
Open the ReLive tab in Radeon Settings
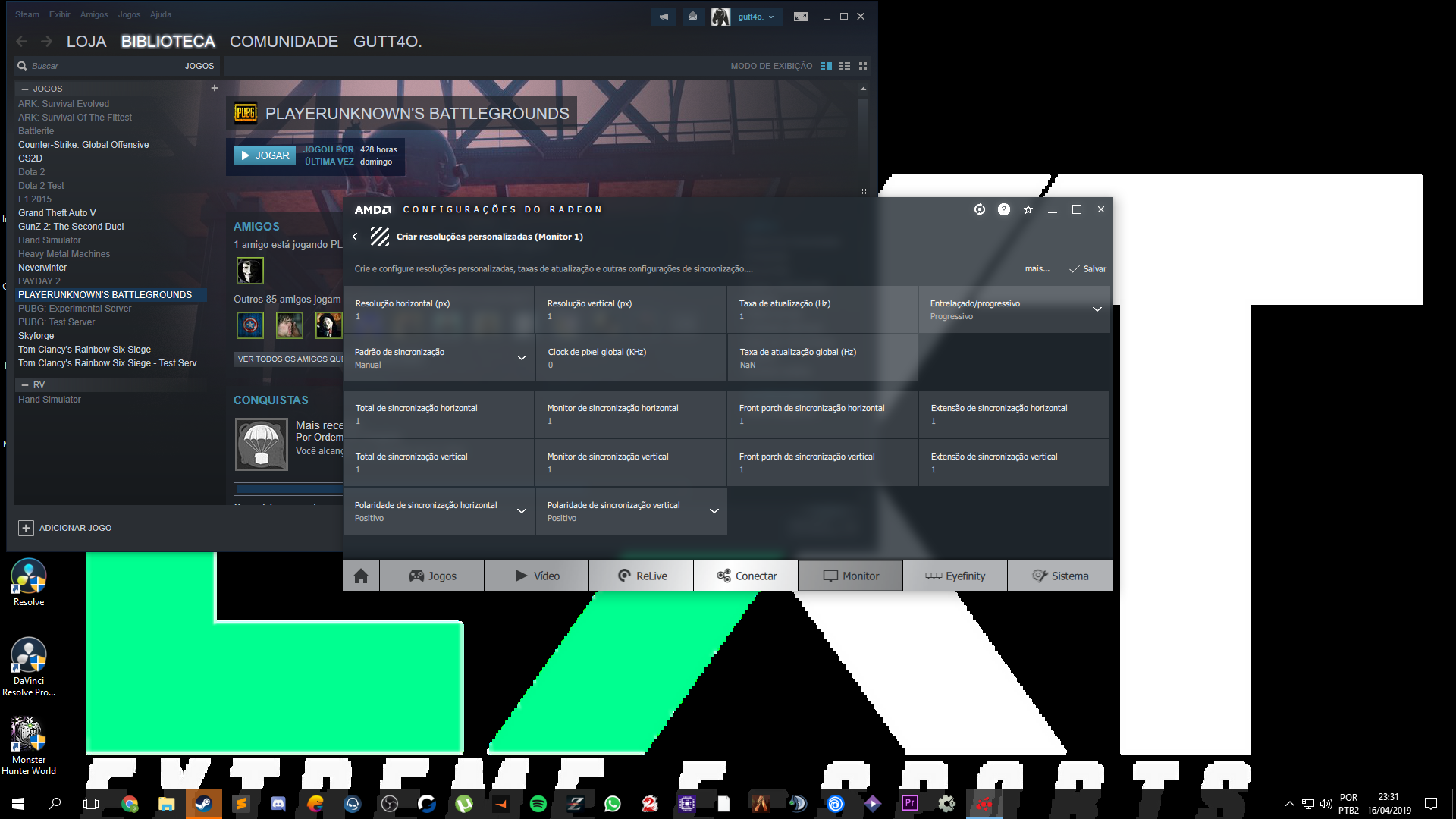pos(639,575)
